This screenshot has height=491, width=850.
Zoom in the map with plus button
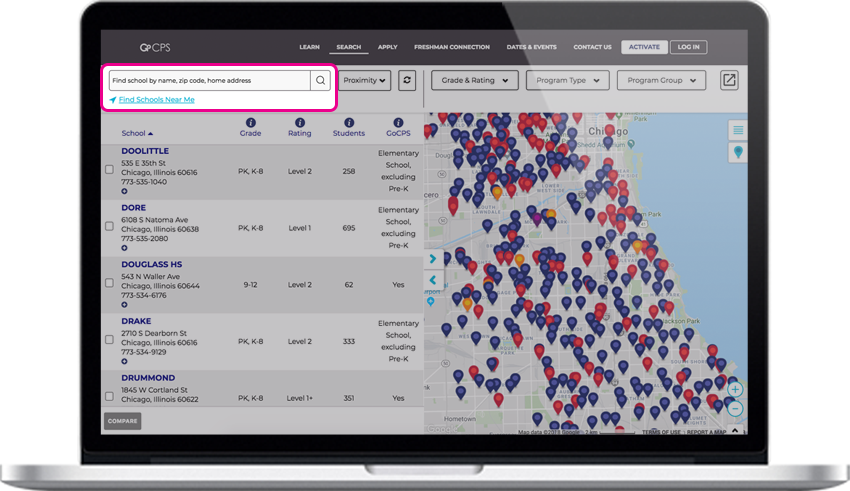click(x=735, y=389)
